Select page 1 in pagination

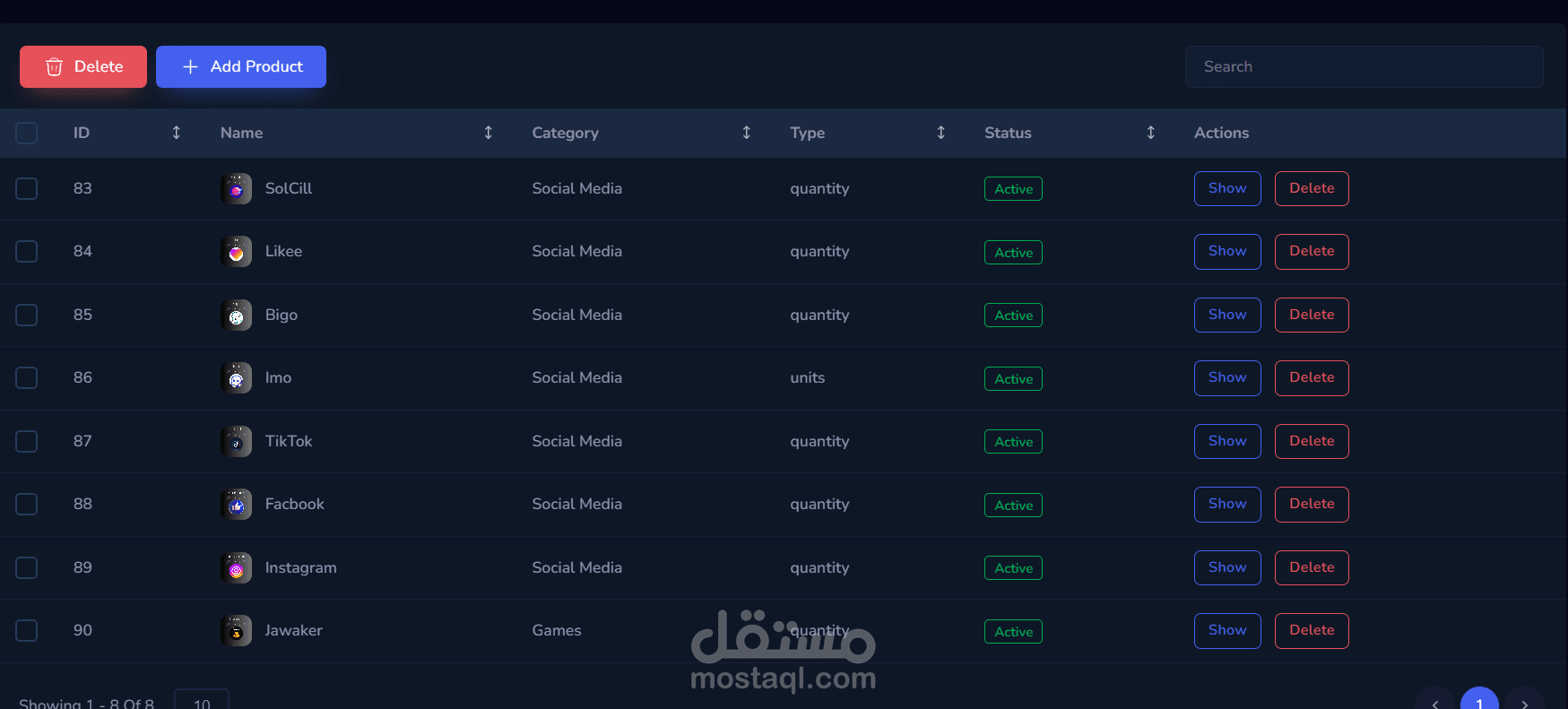[x=1479, y=700]
